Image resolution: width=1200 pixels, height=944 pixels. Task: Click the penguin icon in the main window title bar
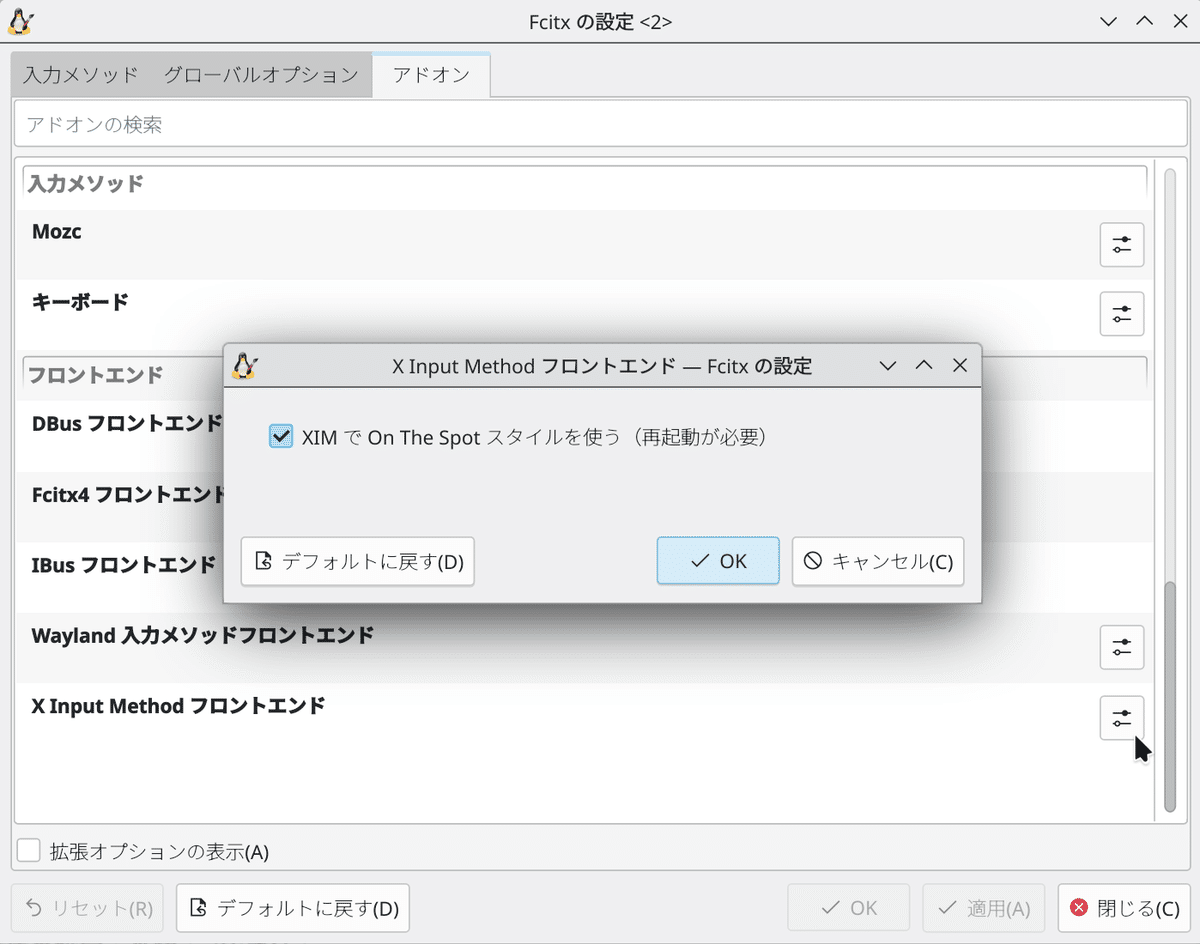coord(21,21)
